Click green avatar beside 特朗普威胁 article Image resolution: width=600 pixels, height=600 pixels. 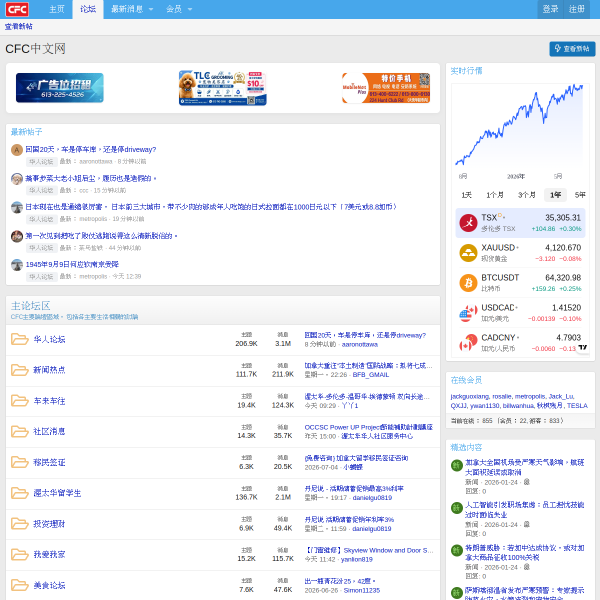pyautogui.click(x=457, y=550)
